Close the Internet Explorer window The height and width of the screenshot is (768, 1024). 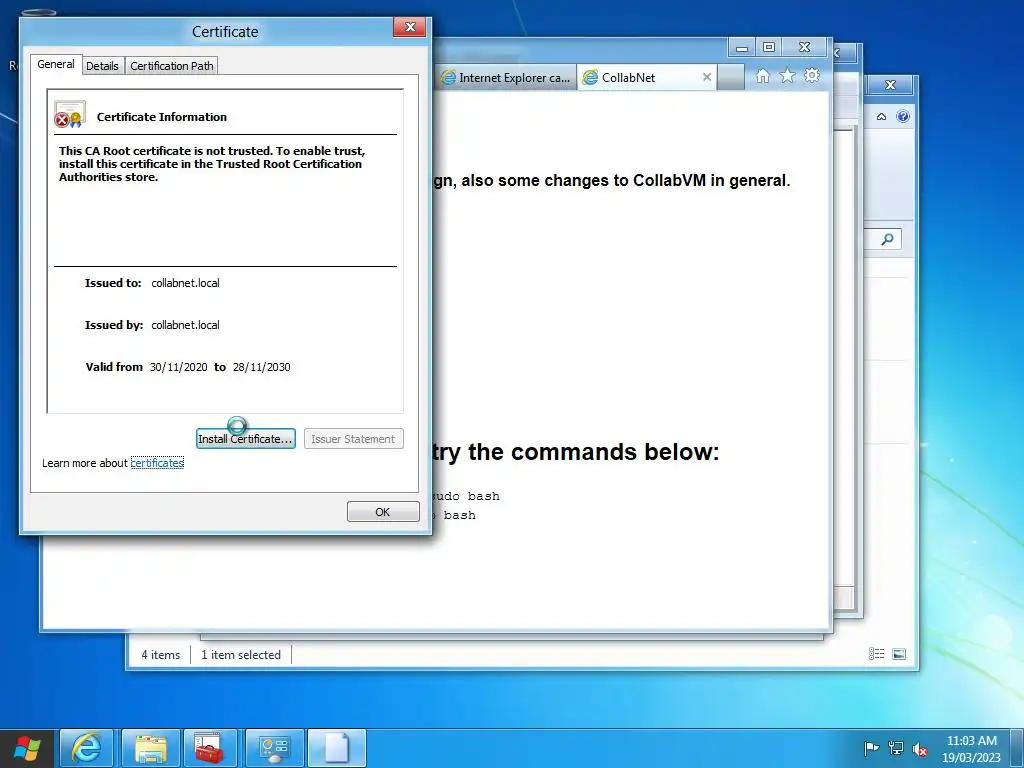pos(805,48)
